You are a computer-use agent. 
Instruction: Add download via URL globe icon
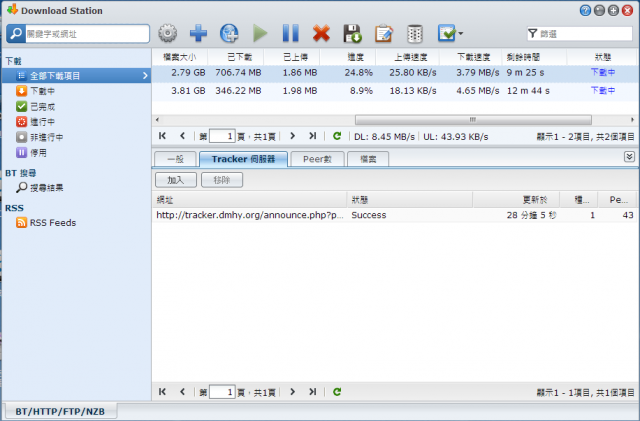tap(229, 33)
